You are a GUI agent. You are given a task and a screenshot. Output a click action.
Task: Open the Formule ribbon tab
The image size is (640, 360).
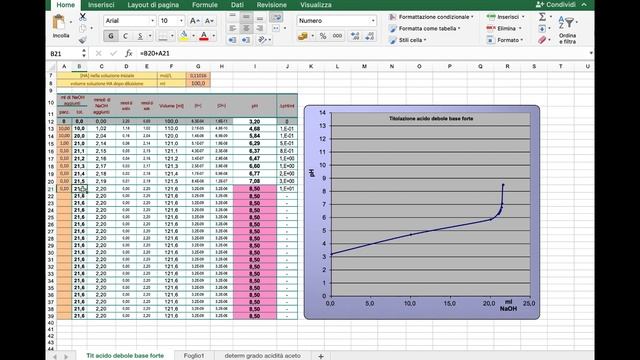pyautogui.click(x=204, y=5)
